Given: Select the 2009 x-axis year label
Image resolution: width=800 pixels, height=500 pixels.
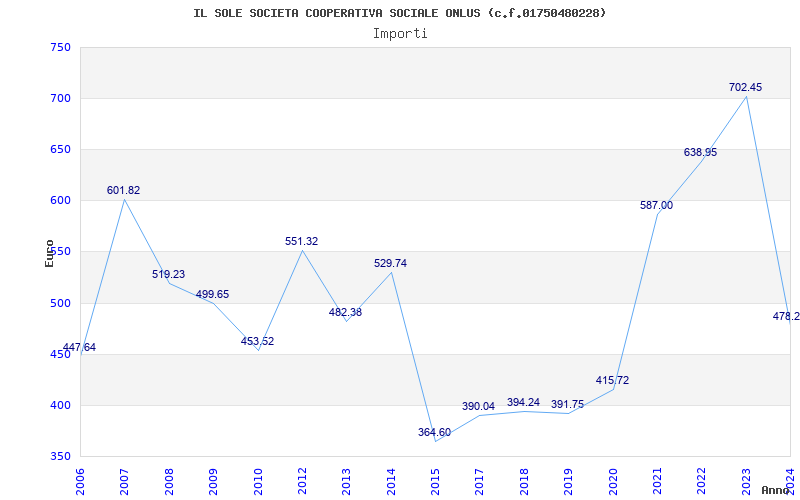Looking at the screenshot, I should 213,481.
